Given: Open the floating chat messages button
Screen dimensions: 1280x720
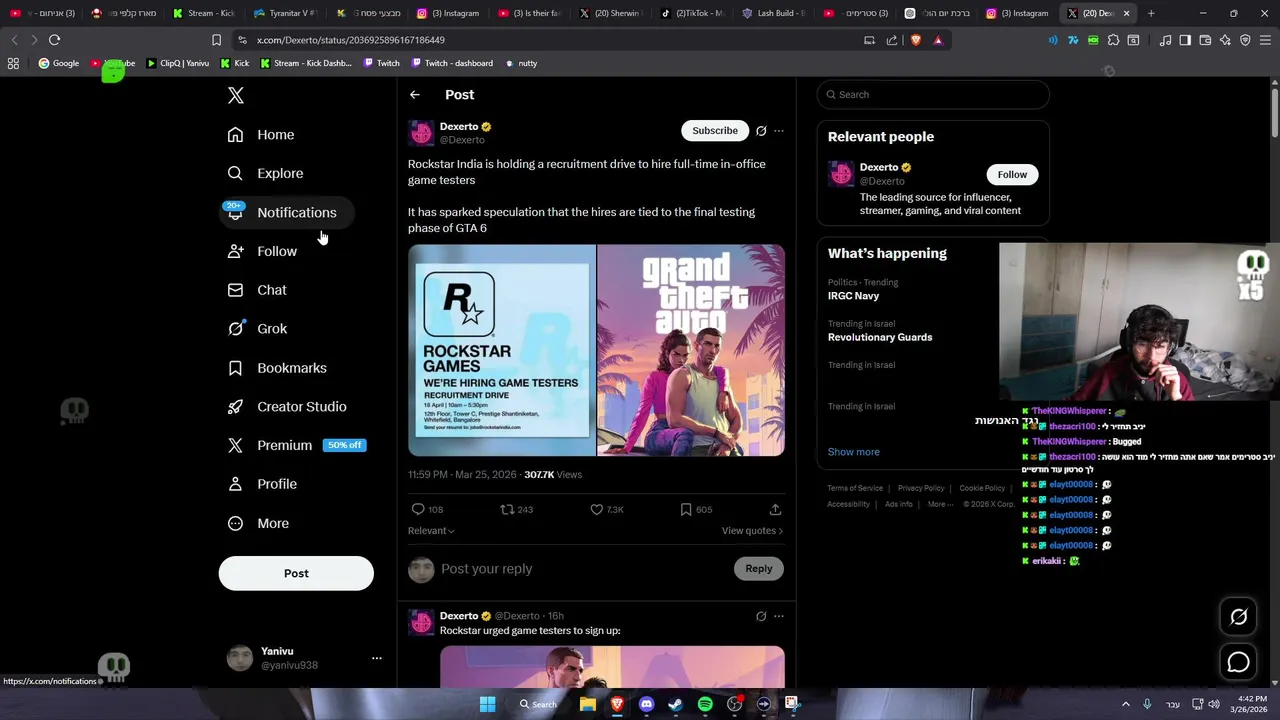Looking at the screenshot, I should [1238, 662].
